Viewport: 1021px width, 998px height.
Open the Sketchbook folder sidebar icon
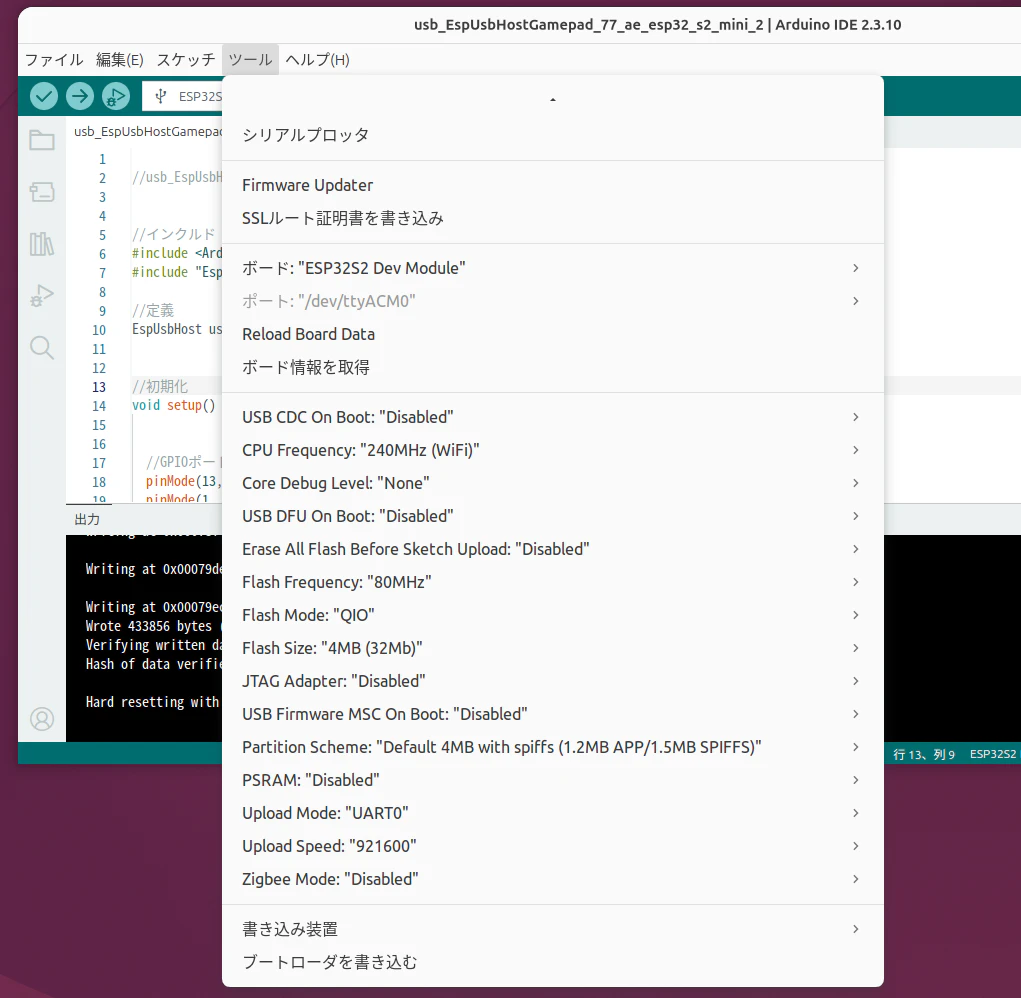pos(42,140)
